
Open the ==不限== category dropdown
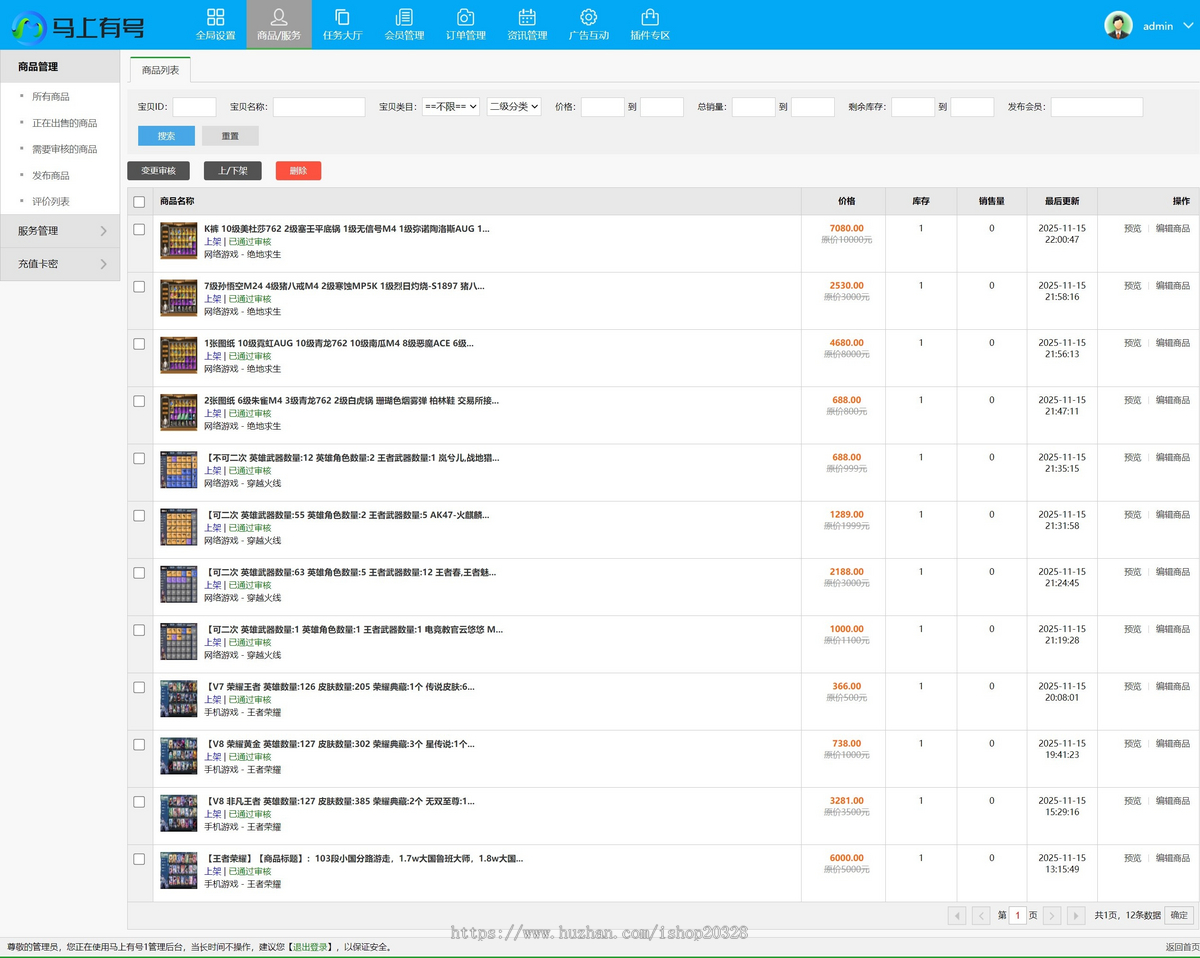(x=451, y=106)
